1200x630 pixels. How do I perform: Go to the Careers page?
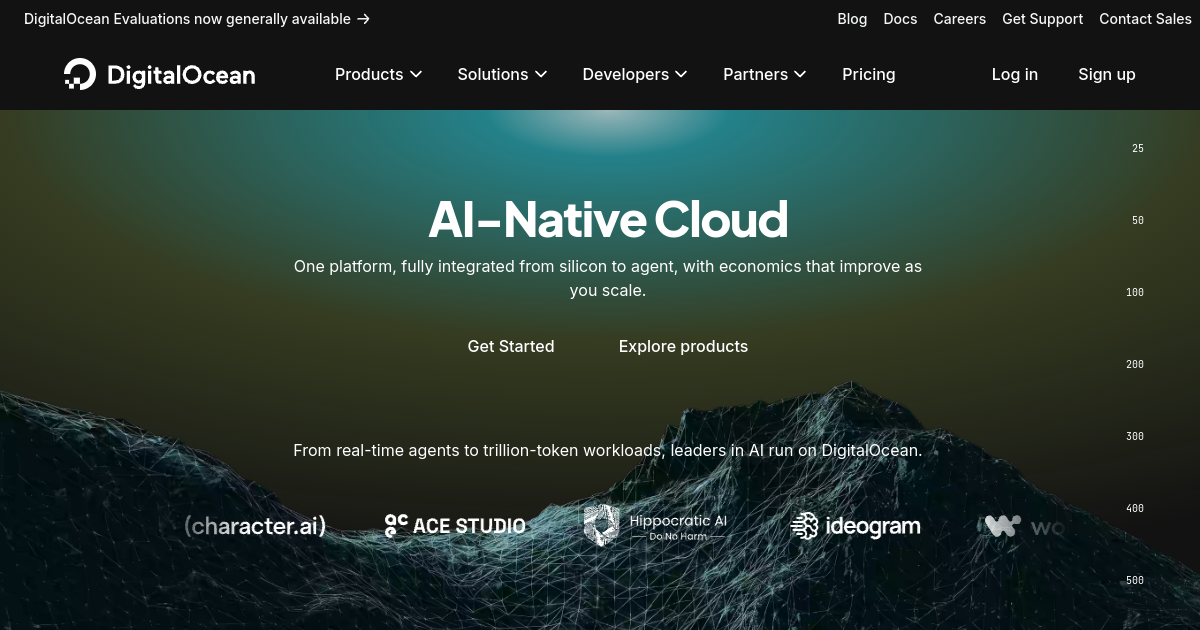[x=960, y=19]
